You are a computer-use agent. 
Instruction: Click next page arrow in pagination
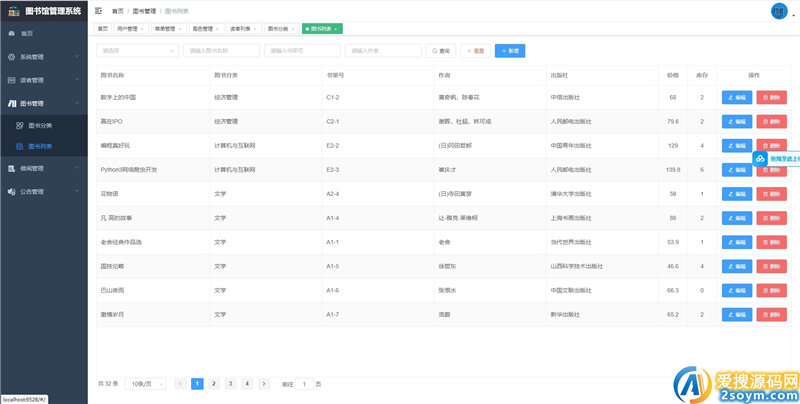pos(264,383)
